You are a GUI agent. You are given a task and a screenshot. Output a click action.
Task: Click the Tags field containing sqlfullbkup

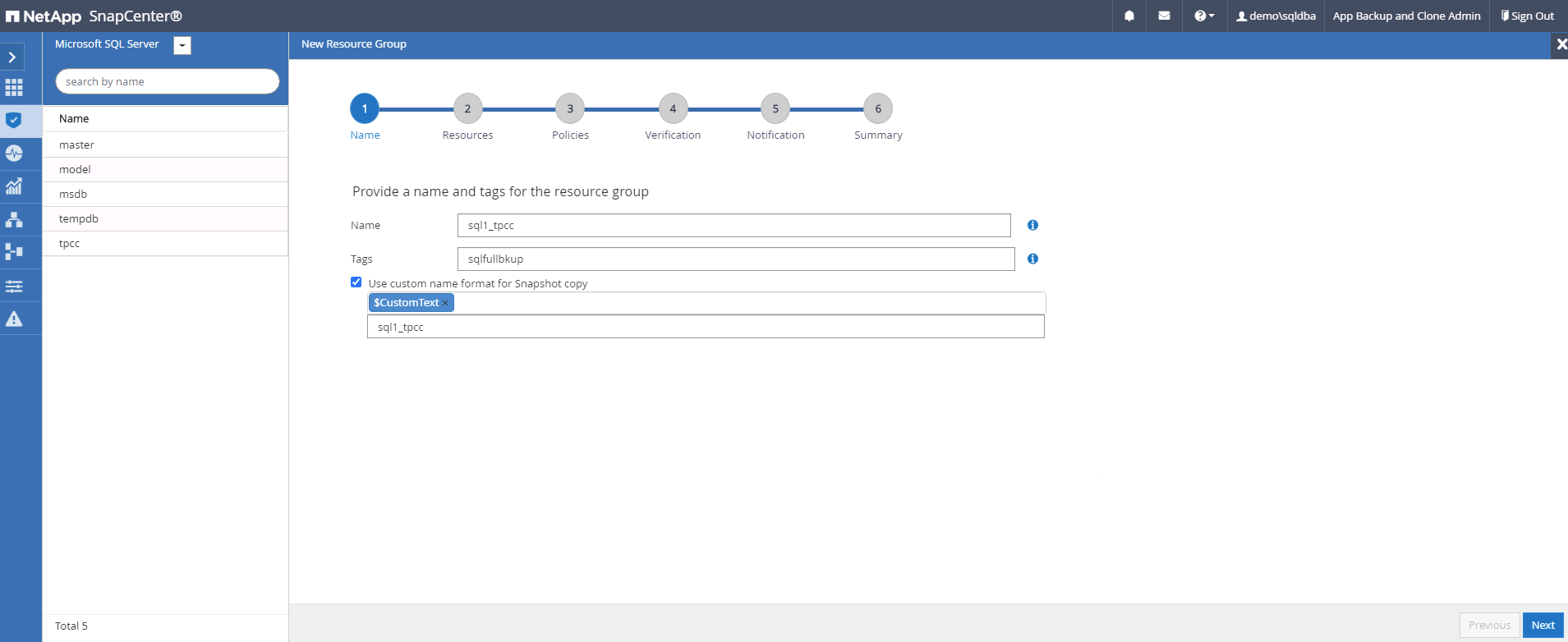(736, 259)
